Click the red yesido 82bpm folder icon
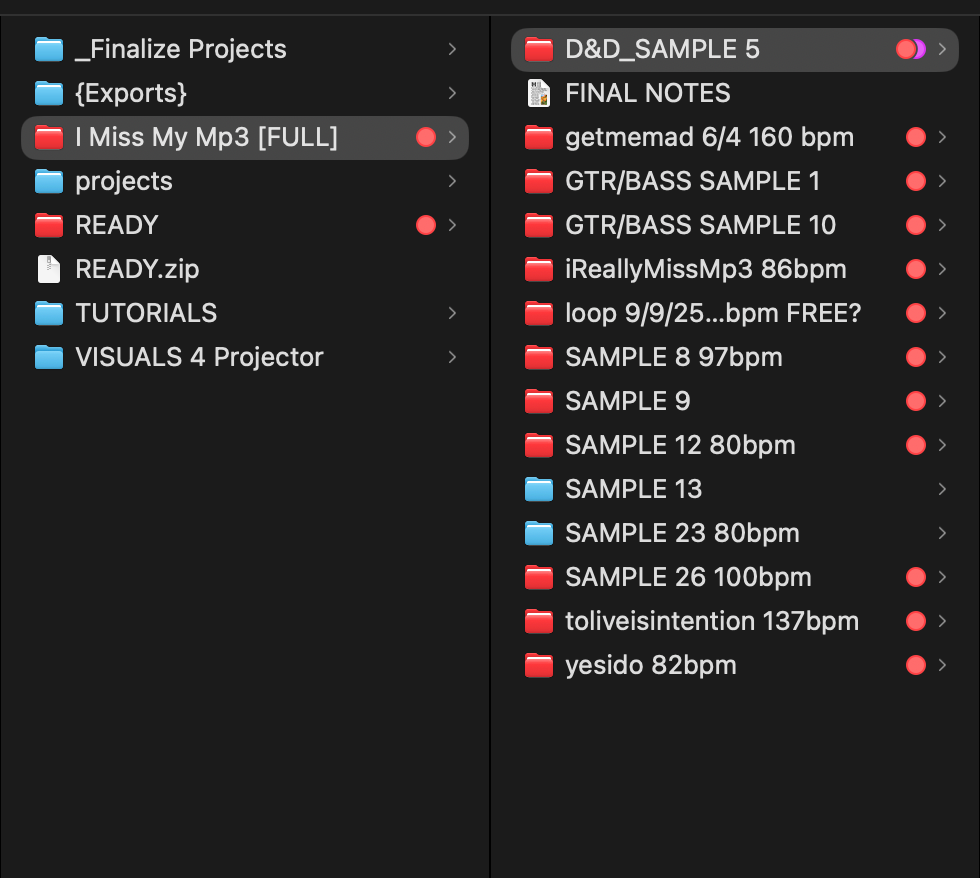 coord(539,666)
